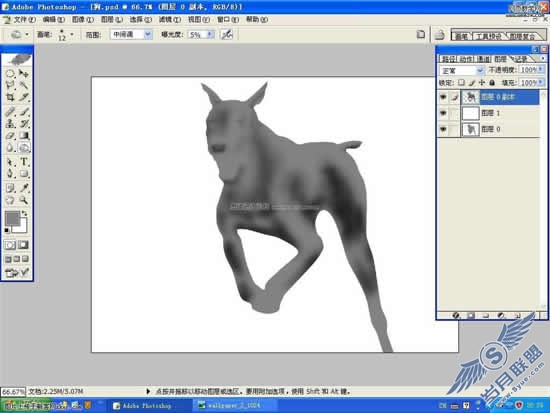Switch to Standard edit mode

point(10,245)
